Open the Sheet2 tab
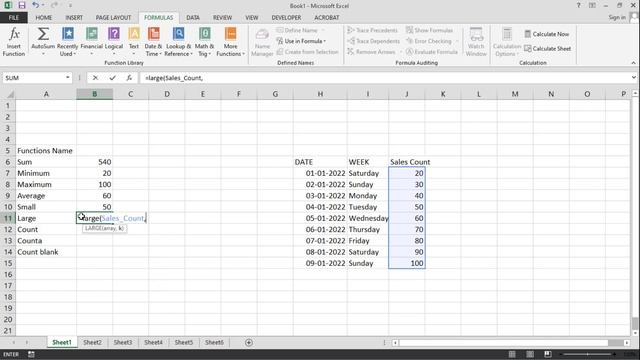The width and height of the screenshot is (640, 360). coord(92,342)
